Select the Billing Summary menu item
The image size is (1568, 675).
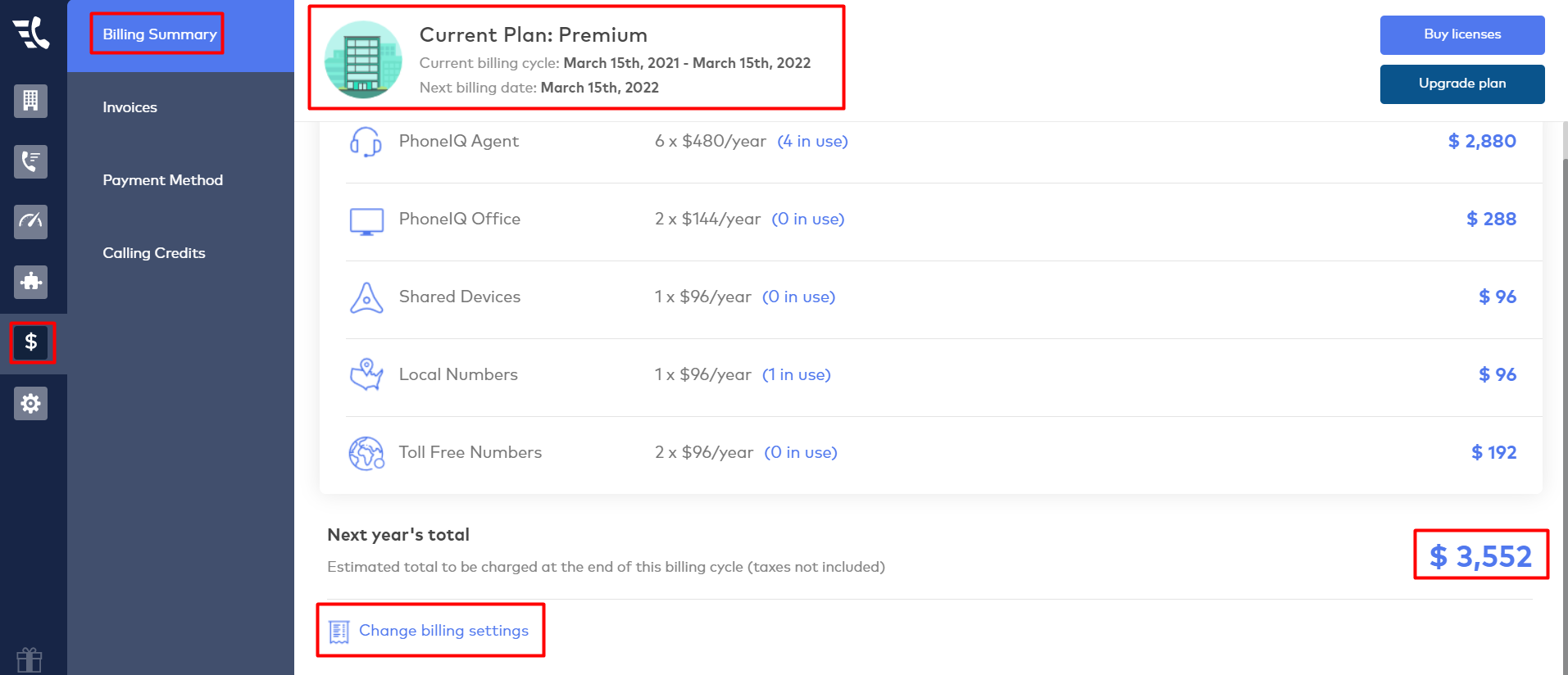coord(159,34)
